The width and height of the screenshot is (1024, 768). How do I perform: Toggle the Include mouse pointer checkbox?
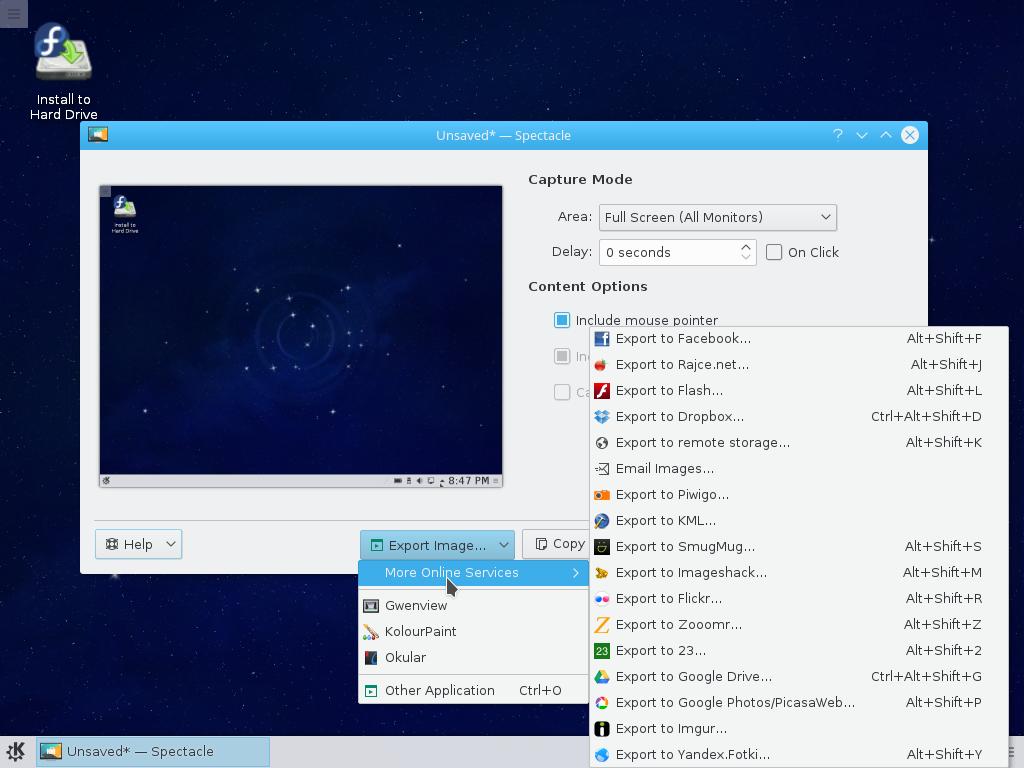click(562, 320)
